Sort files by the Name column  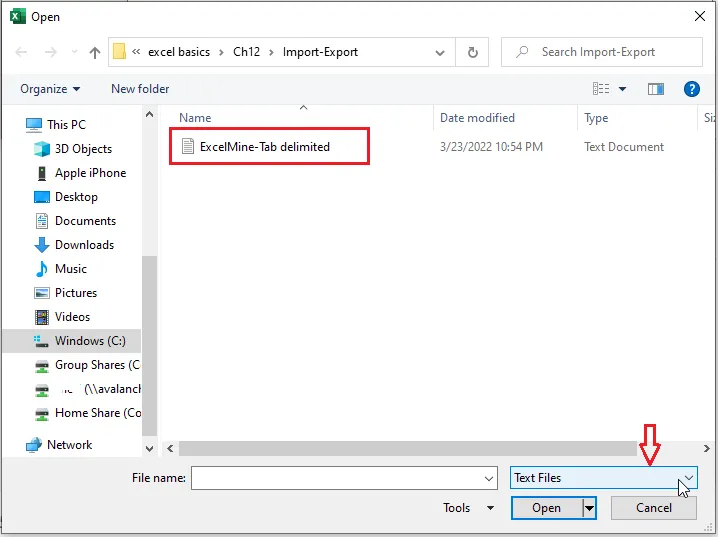(x=195, y=118)
